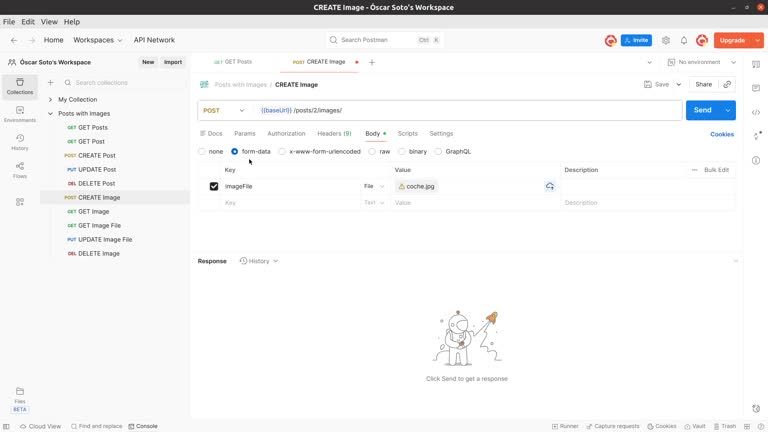Upload coche.jpg to cloud icon

[550, 186]
